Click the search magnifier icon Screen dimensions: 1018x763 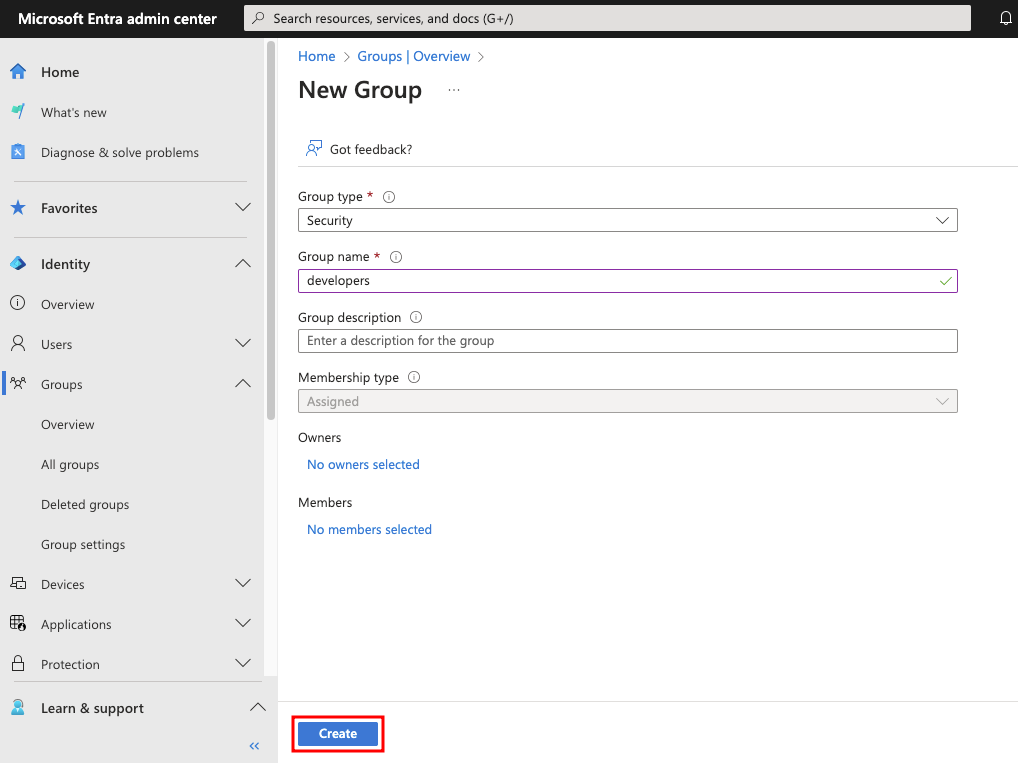tap(258, 18)
